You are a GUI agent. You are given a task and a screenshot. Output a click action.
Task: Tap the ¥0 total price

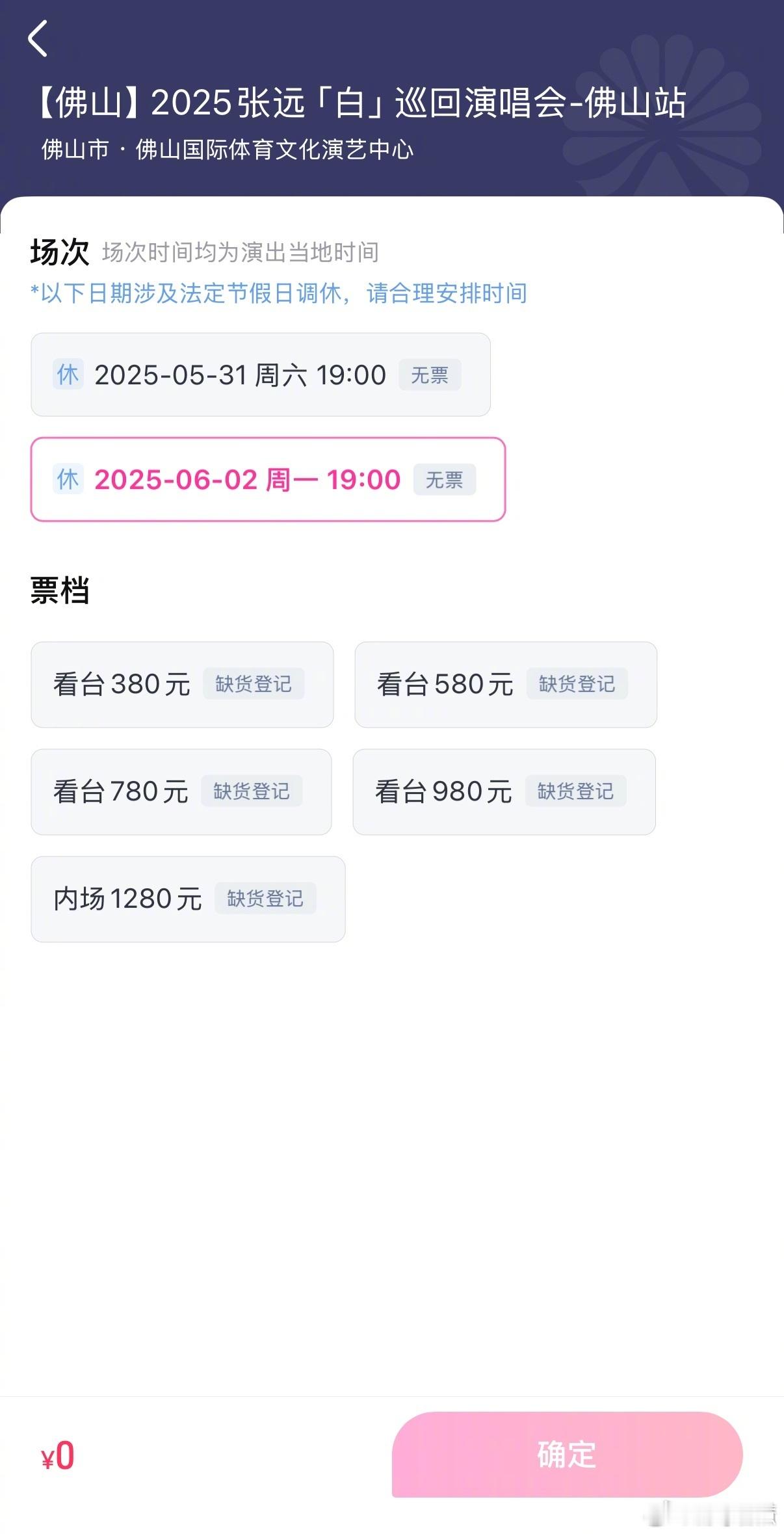58,1455
